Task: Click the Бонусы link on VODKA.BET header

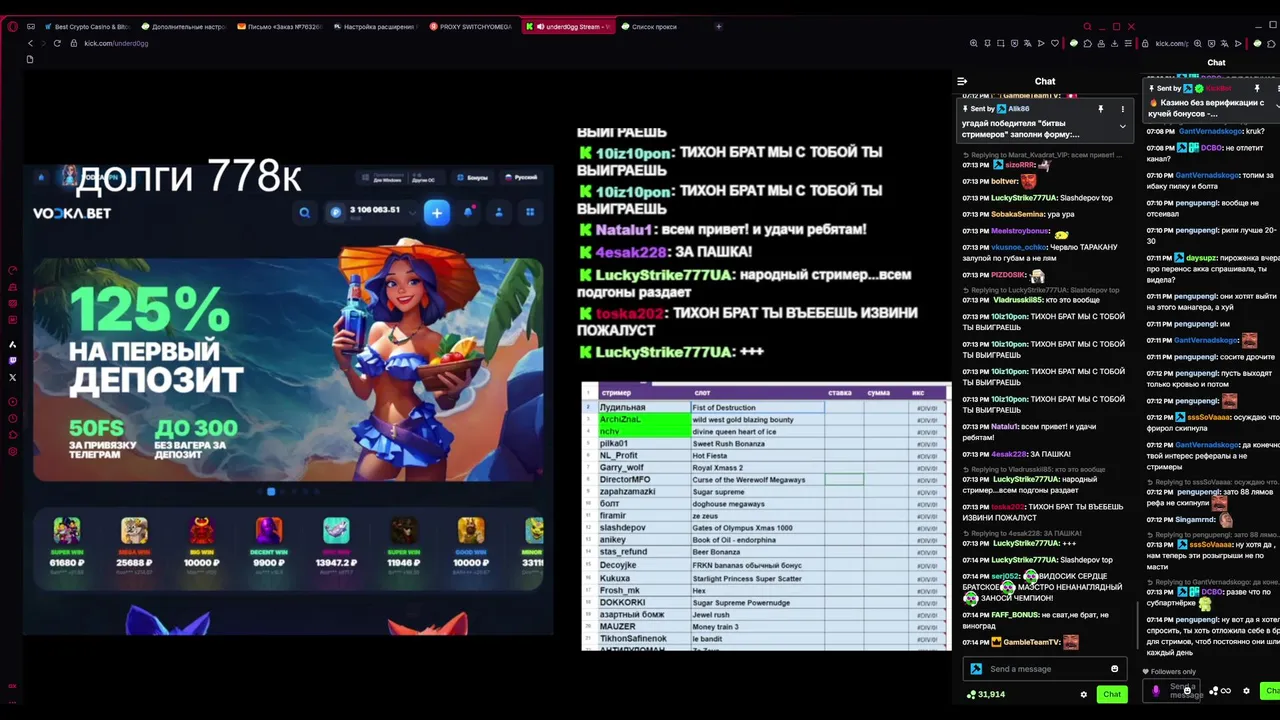Action: (x=473, y=178)
